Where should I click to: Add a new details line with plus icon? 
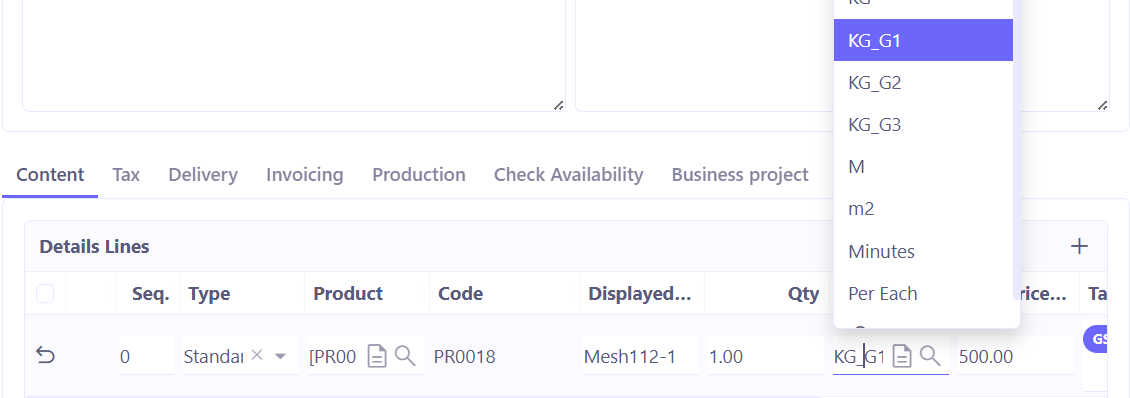click(x=1079, y=247)
